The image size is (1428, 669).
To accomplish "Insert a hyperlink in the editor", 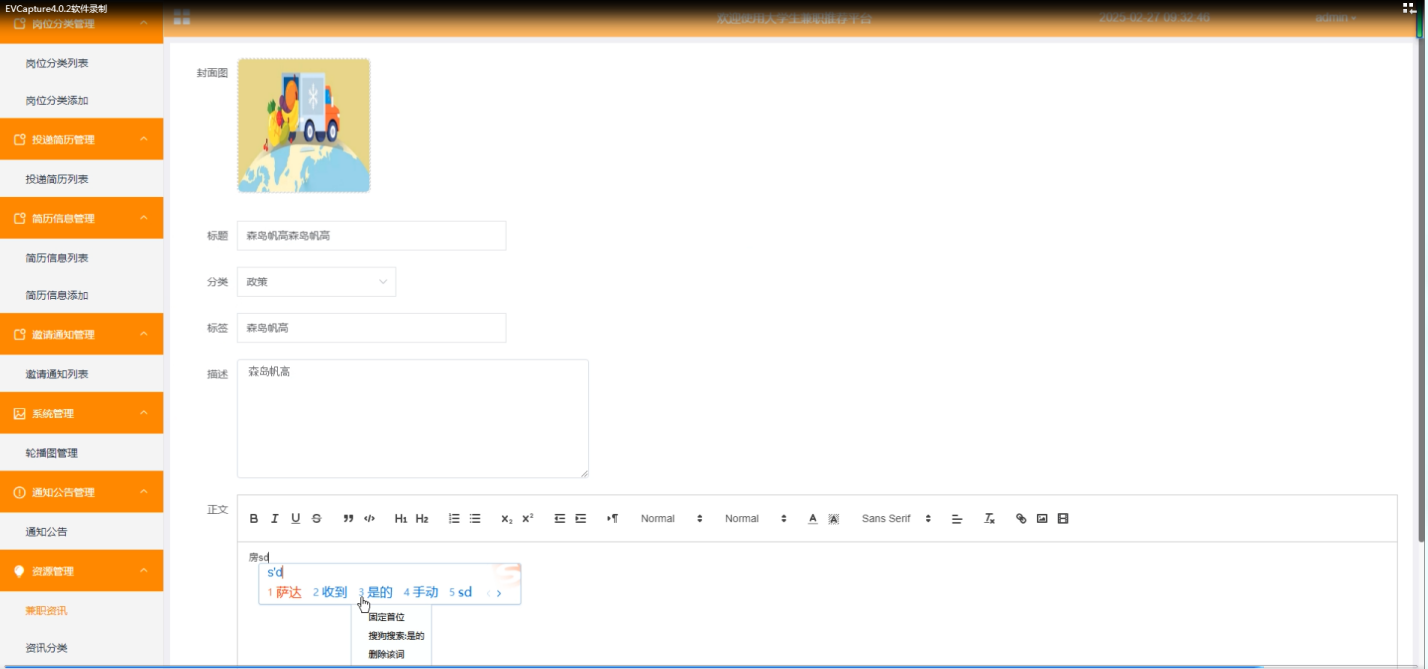I will [1021, 519].
